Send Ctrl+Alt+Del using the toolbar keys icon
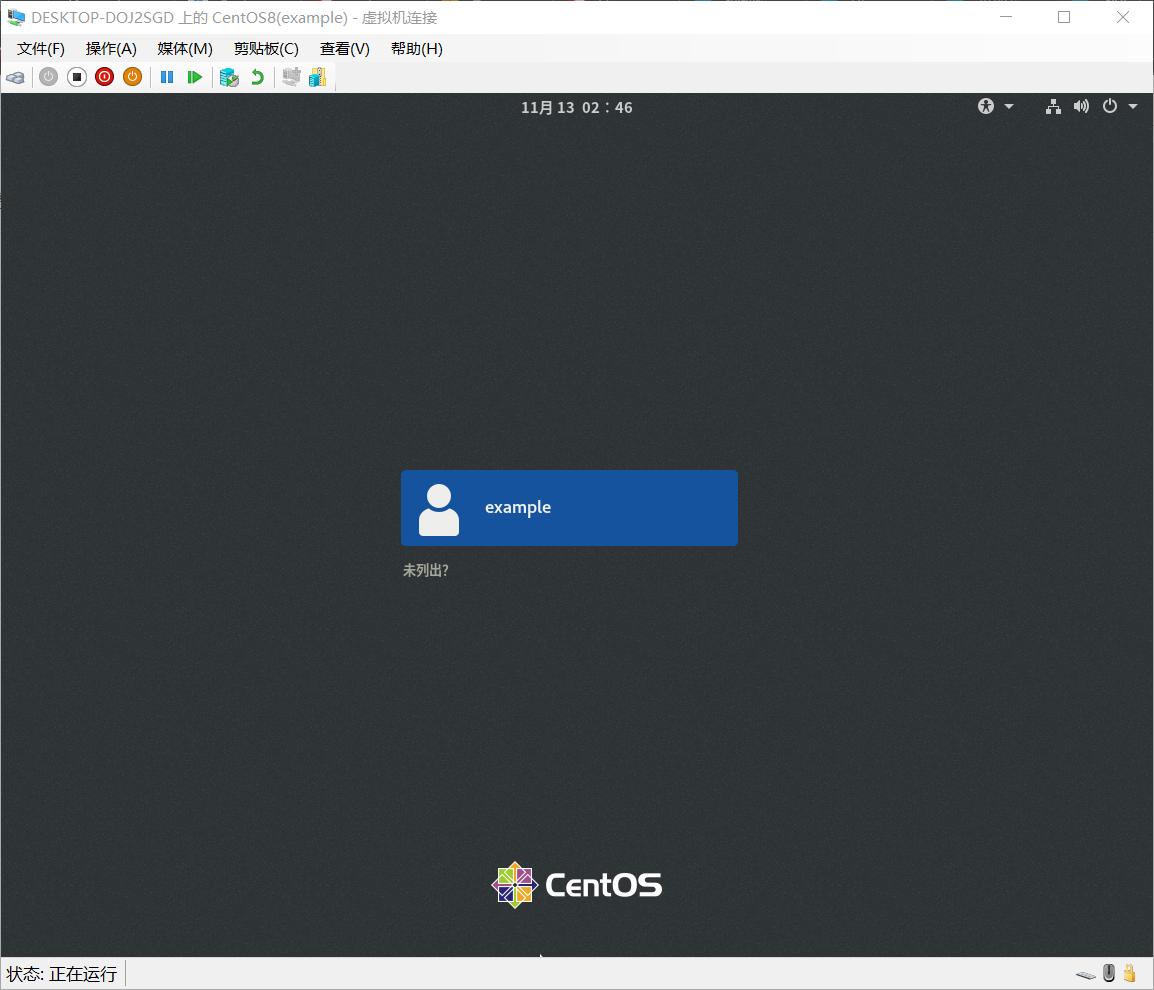 pos(15,77)
